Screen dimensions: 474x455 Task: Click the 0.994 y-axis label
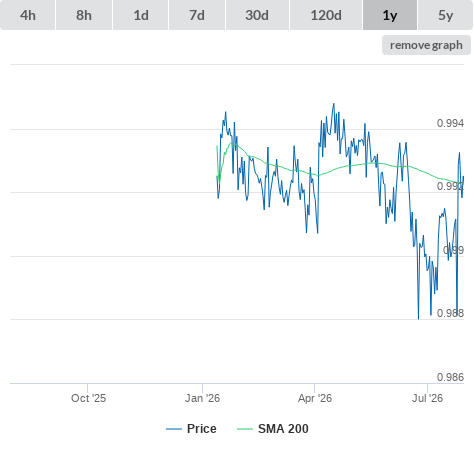pos(450,123)
